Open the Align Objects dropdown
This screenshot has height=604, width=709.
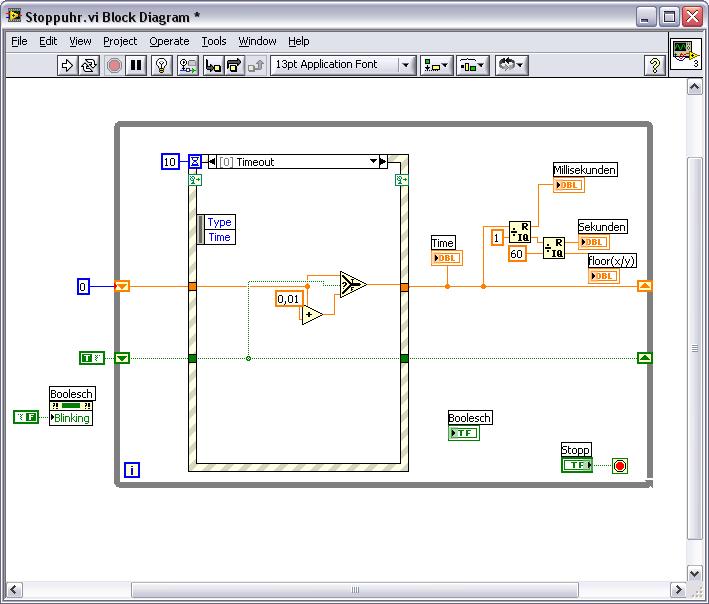(x=436, y=65)
